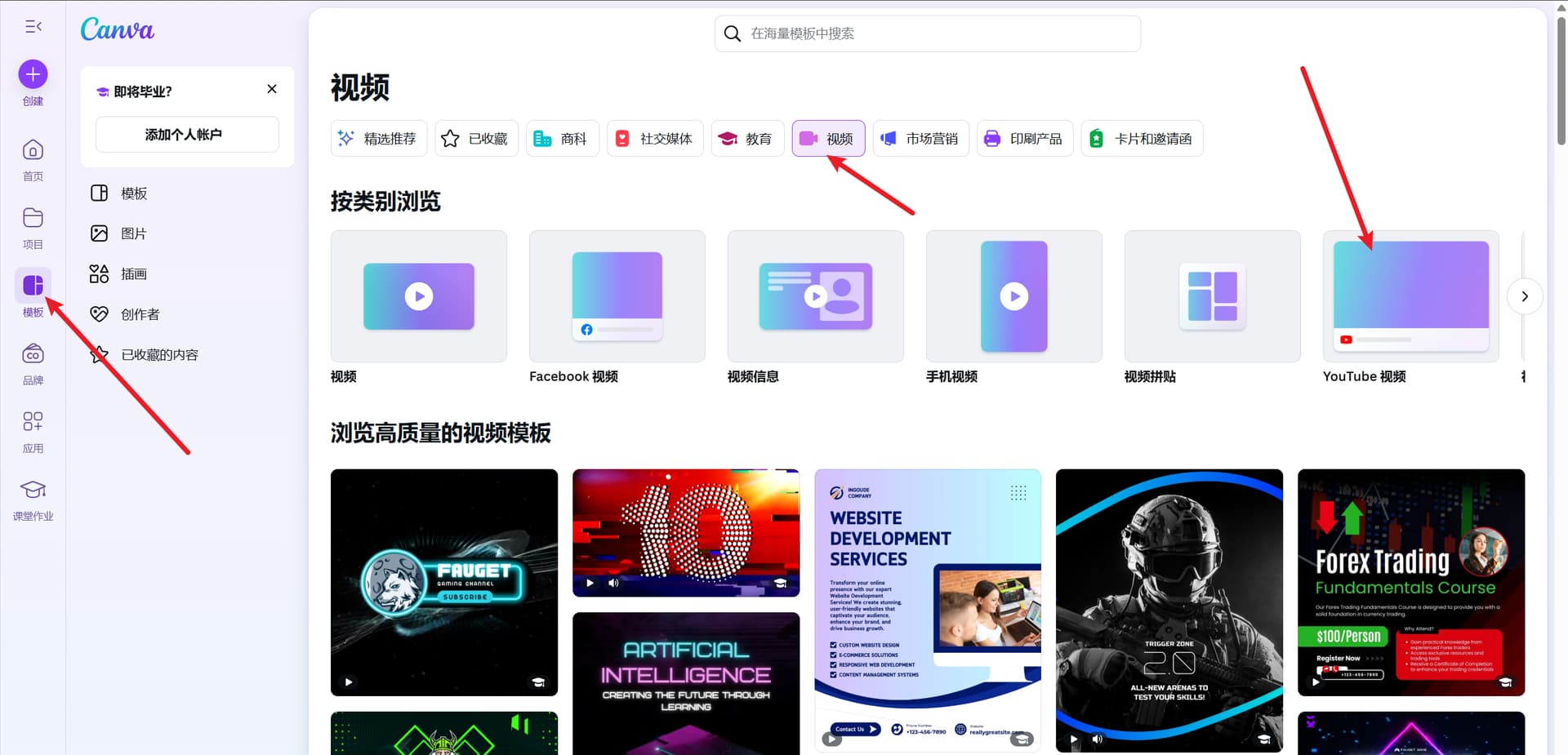The width and height of the screenshot is (1568, 755).
Task: Open 图片 in the side panel
Action: [x=187, y=233]
